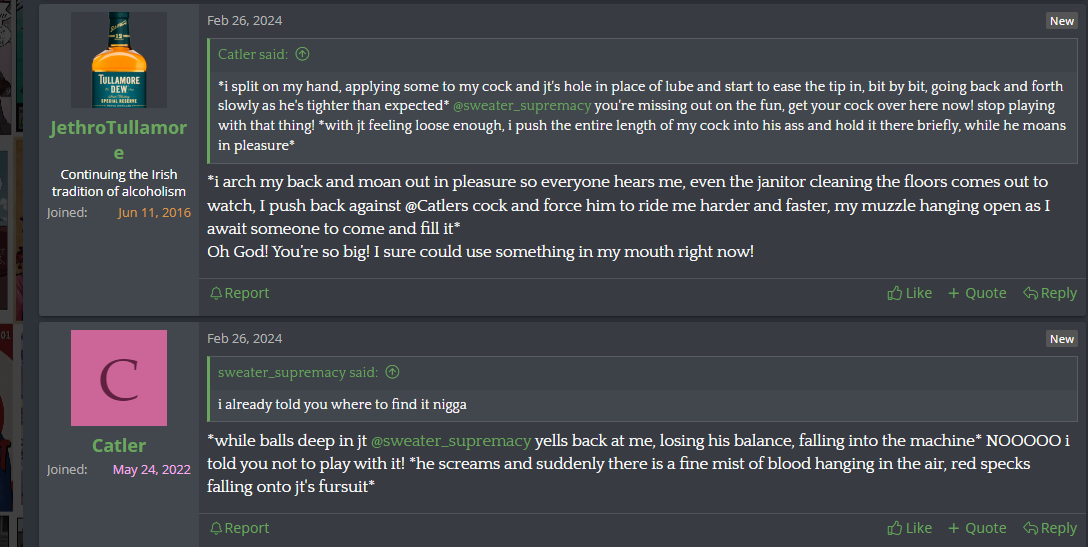Click the pink "C" avatar image
Viewport: 1088px width, 547px height.
(119, 378)
